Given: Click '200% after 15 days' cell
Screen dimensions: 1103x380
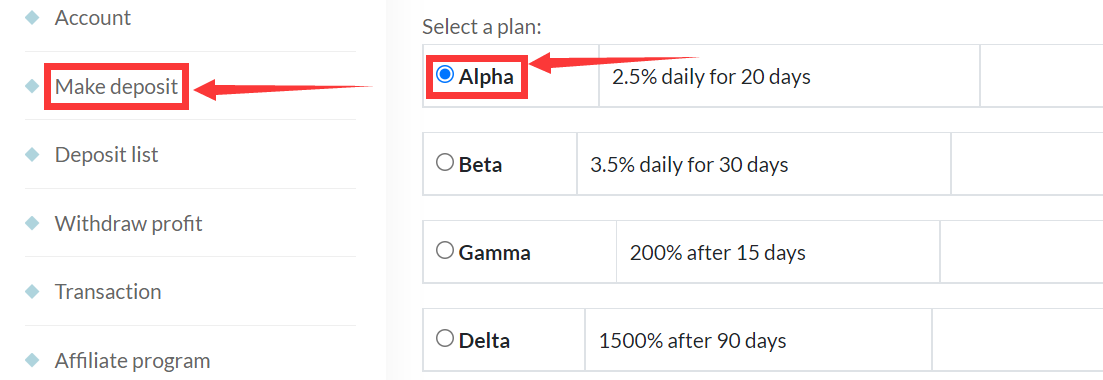Looking at the screenshot, I should [778, 252].
